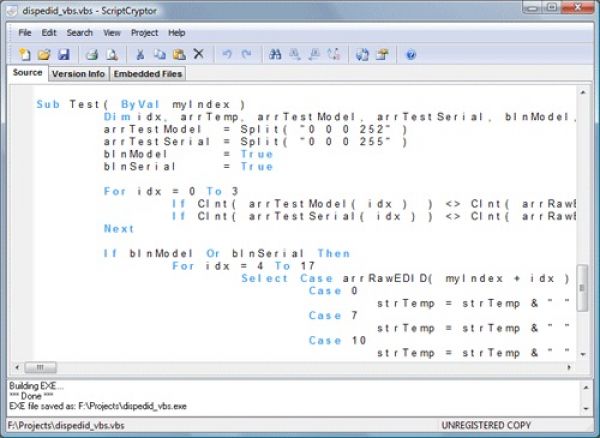Click the output pane's scroll up arrow

tap(586, 388)
